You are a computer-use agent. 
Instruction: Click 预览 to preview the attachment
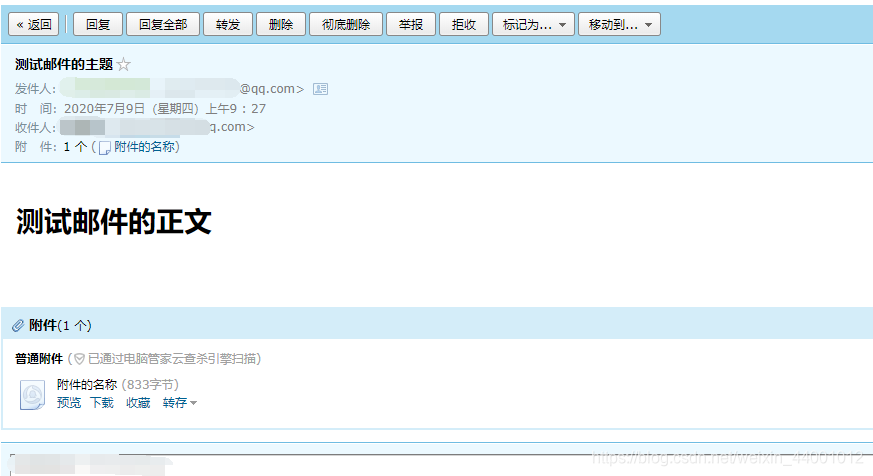click(69, 403)
